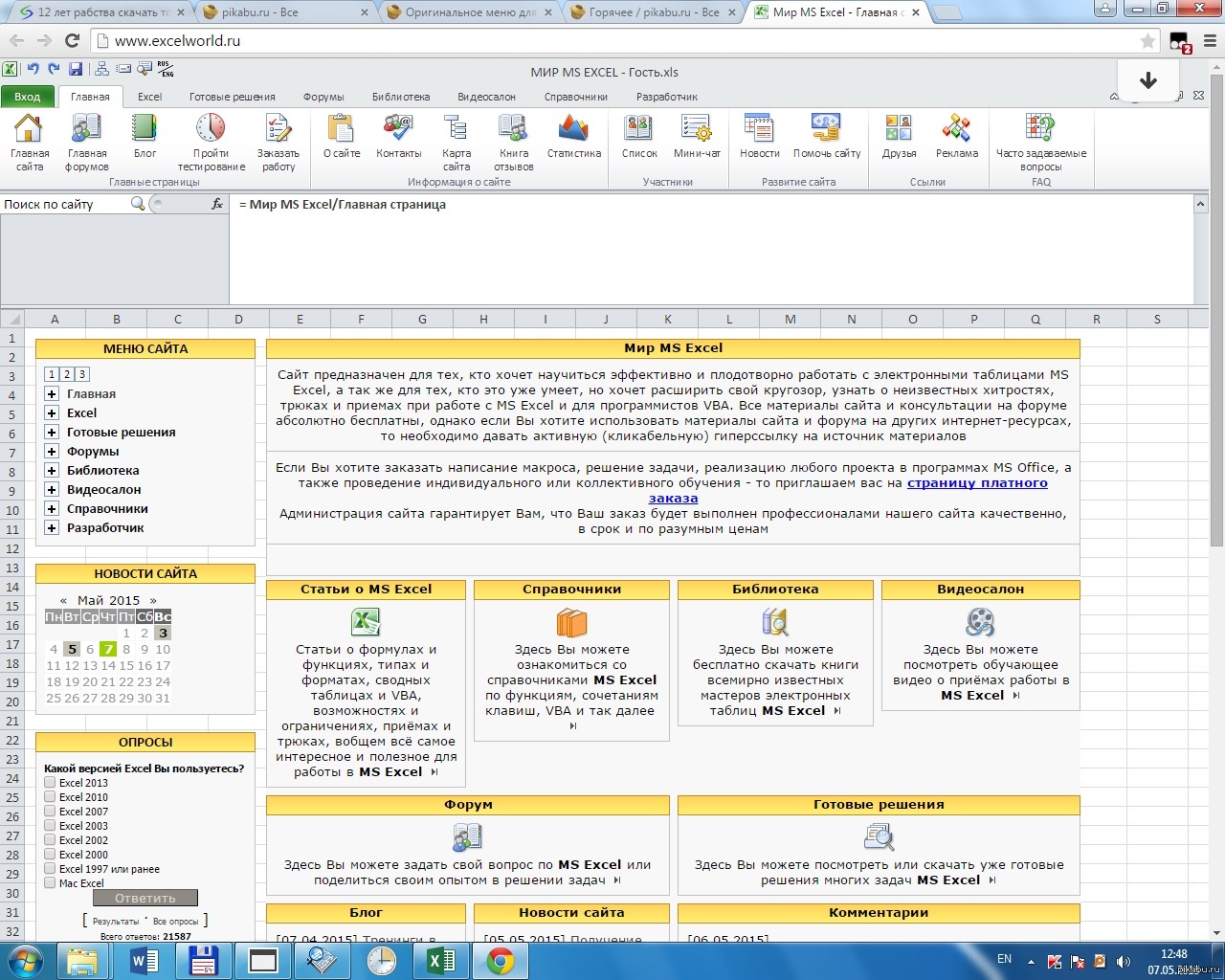The height and width of the screenshot is (980, 1225).
Task: Check the Excel 2002 poll option
Action: click(50, 839)
